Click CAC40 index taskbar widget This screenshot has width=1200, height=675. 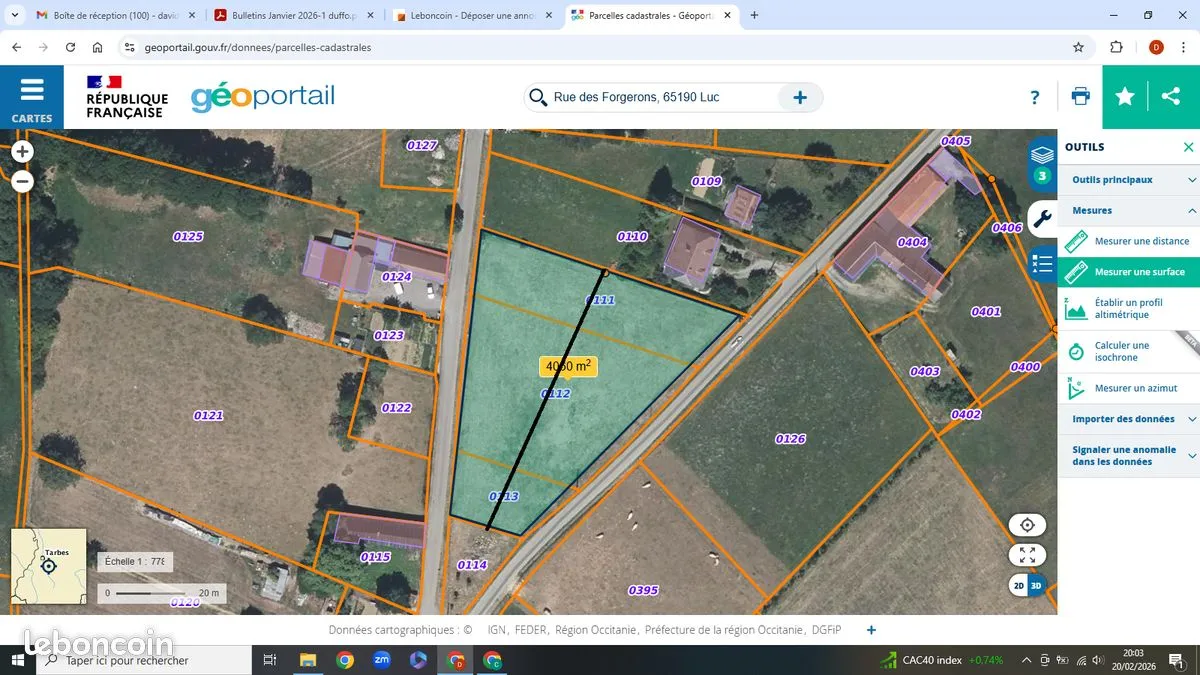[942, 660]
